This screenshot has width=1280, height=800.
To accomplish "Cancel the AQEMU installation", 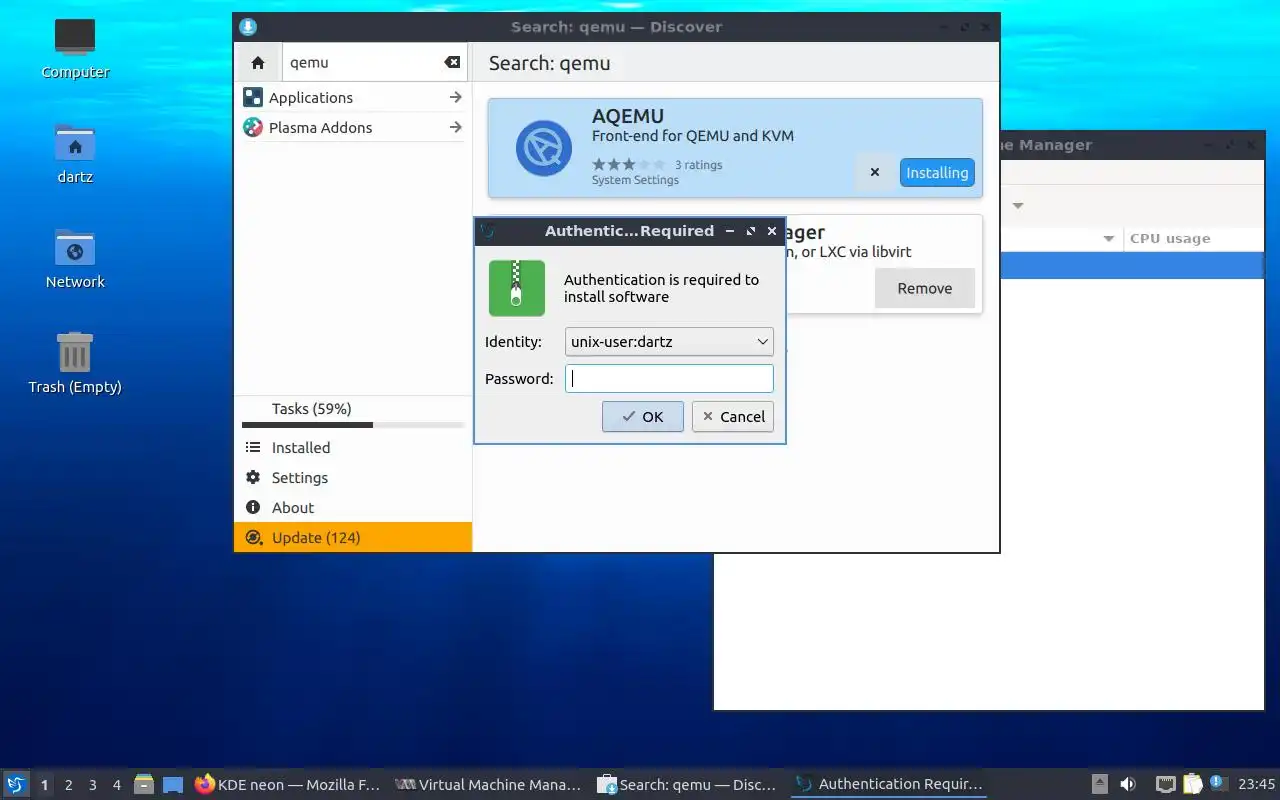I will point(874,172).
